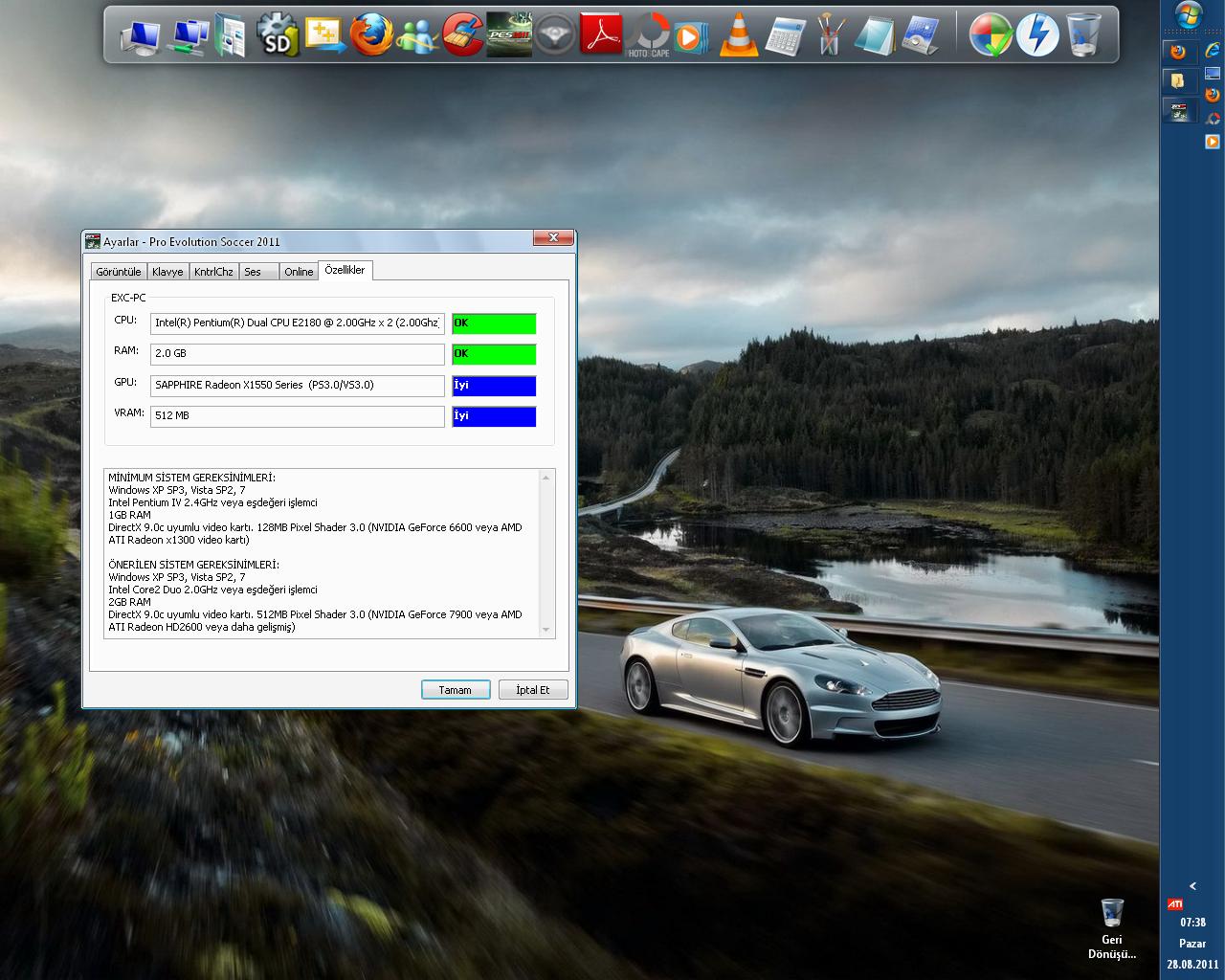Switch to the Klavye tab
Viewport: 1225px width, 980px height.
point(167,272)
